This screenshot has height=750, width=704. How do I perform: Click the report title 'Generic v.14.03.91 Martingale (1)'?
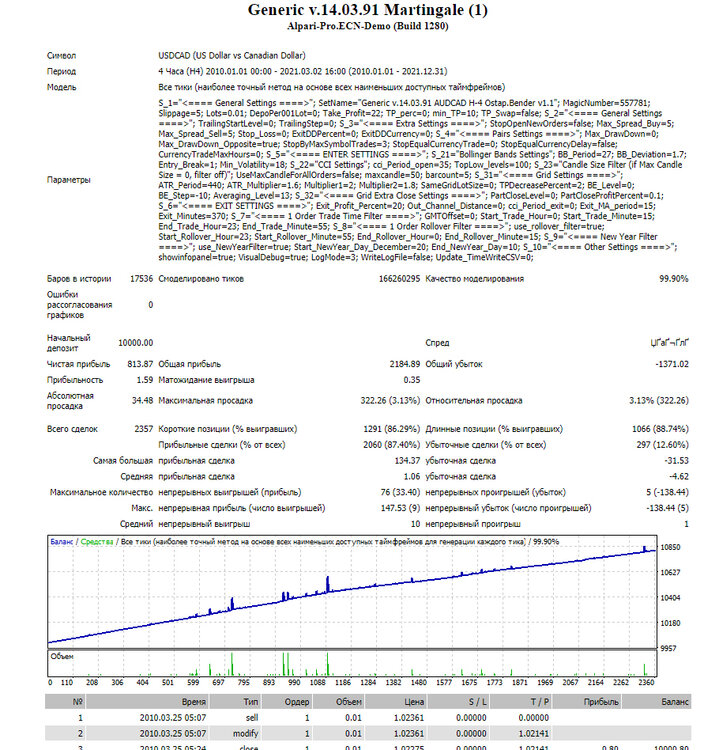click(x=367, y=10)
